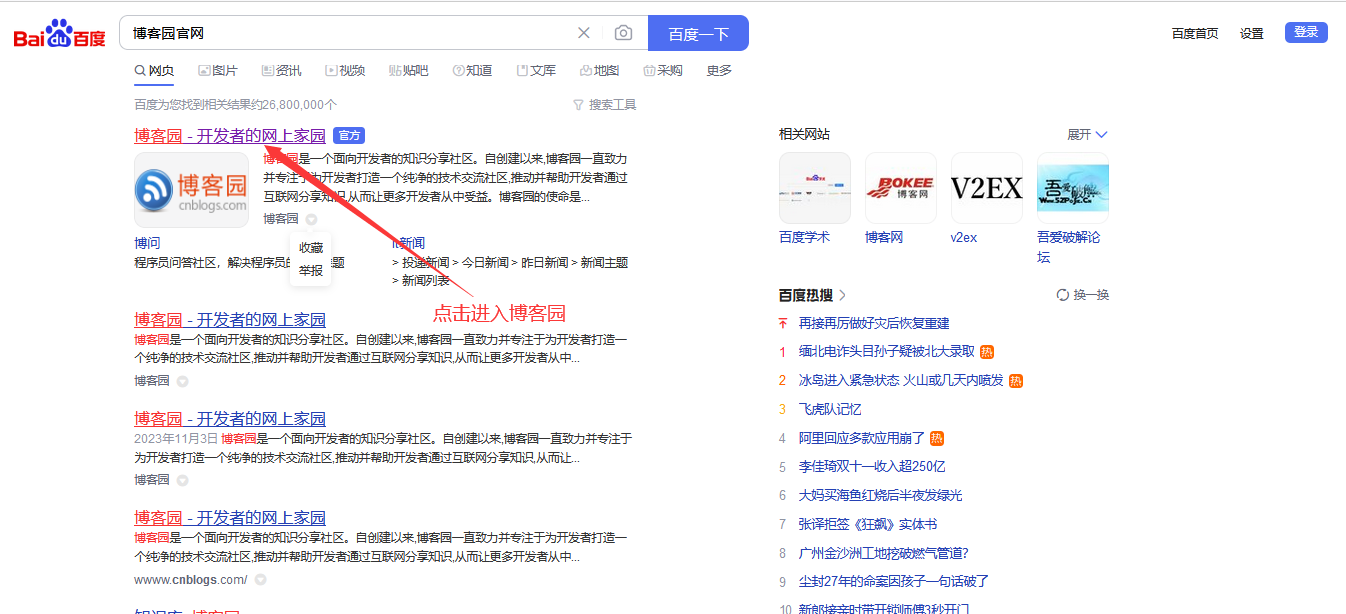Open 缅北电诈头目孙子疑被北大录取

point(887,351)
